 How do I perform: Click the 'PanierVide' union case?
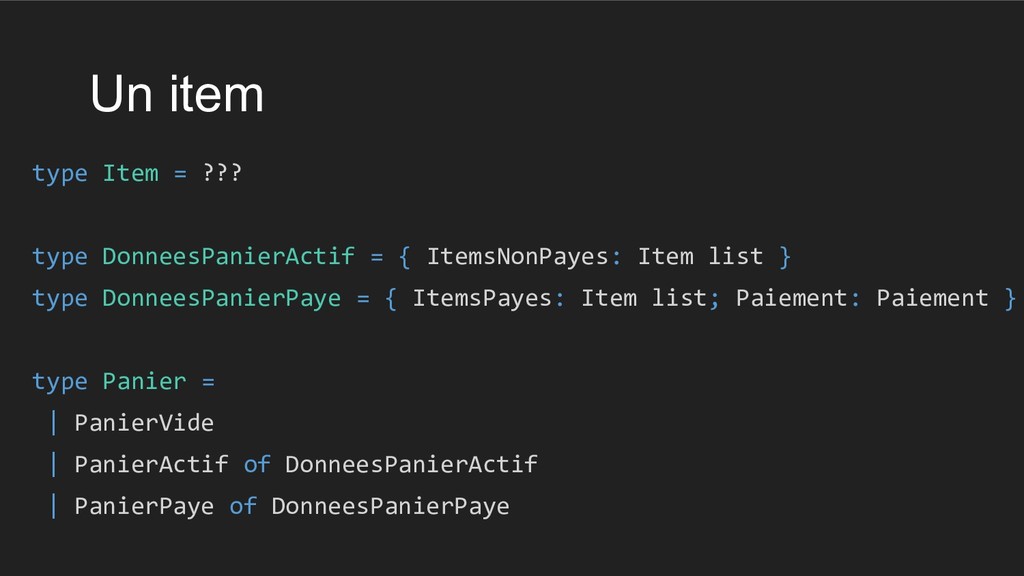pyautogui.click(x=144, y=423)
